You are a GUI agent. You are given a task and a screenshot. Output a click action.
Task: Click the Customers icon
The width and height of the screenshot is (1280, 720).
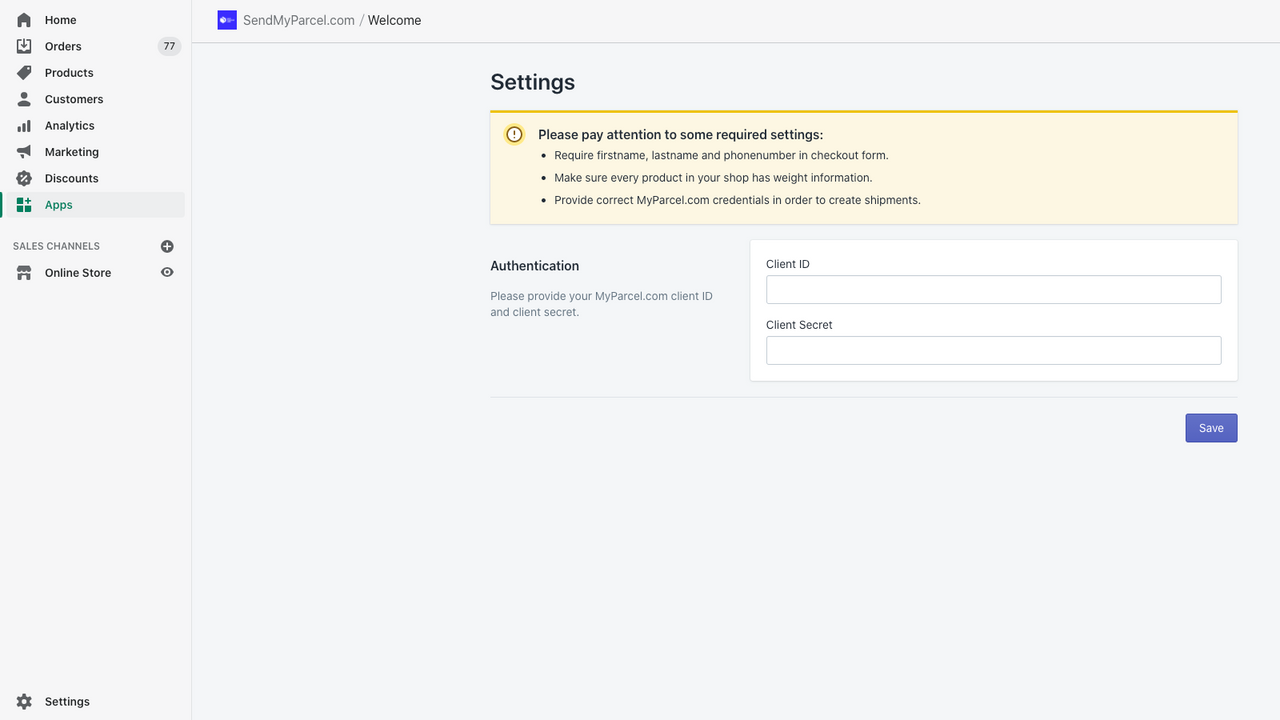(22, 99)
